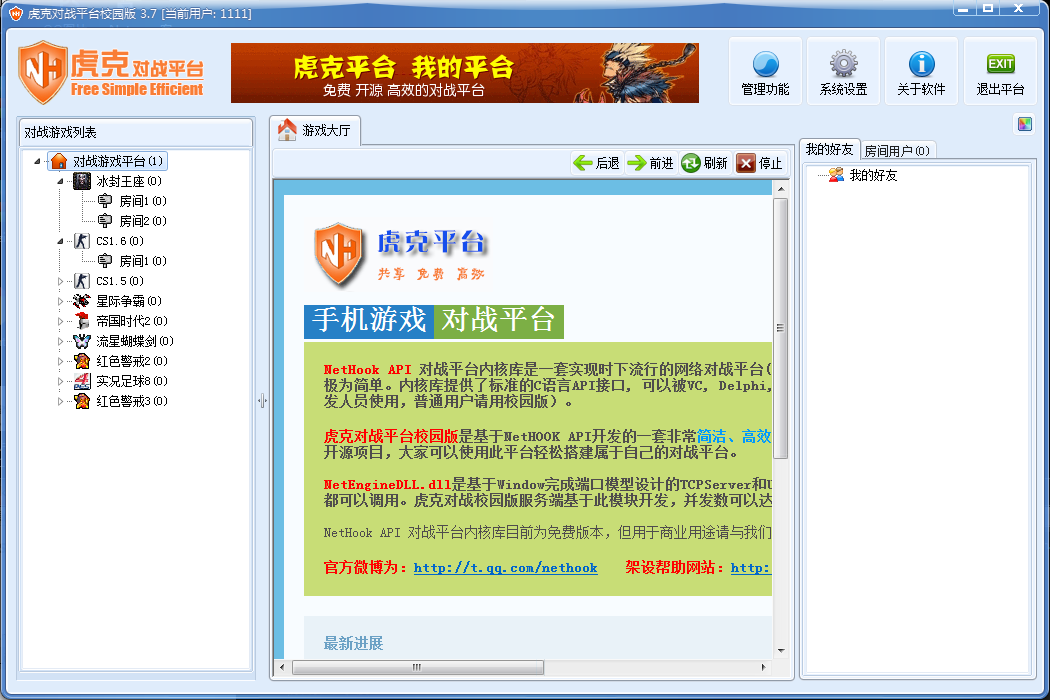Refresh page with 刷新 button
The image size is (1050, 700).
[704, 163]
